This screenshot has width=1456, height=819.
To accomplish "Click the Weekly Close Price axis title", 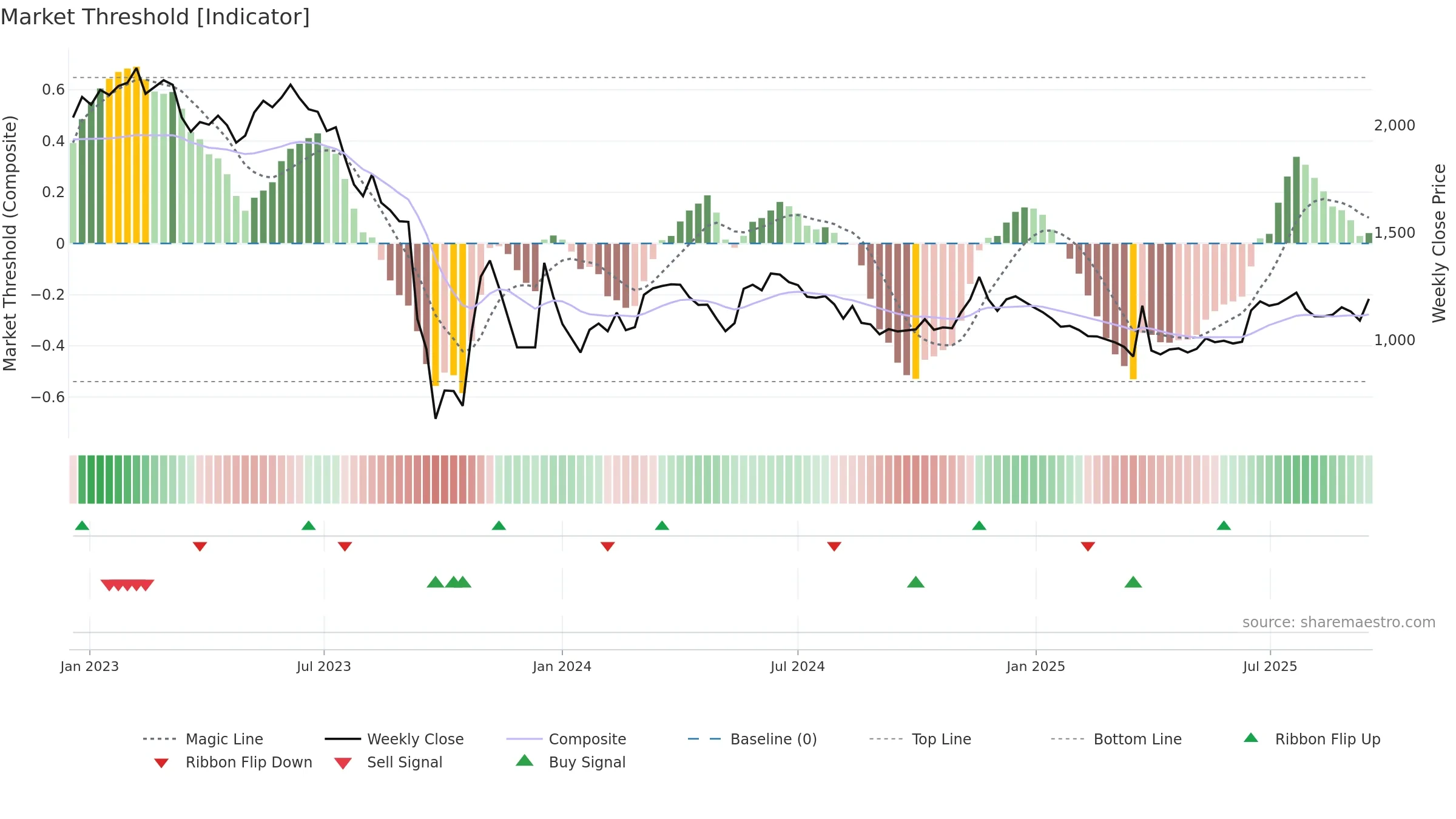I will coord(1439,243).
